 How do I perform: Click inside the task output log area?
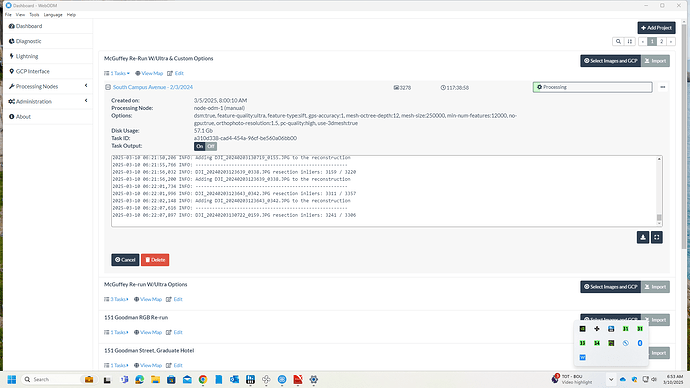384,191
